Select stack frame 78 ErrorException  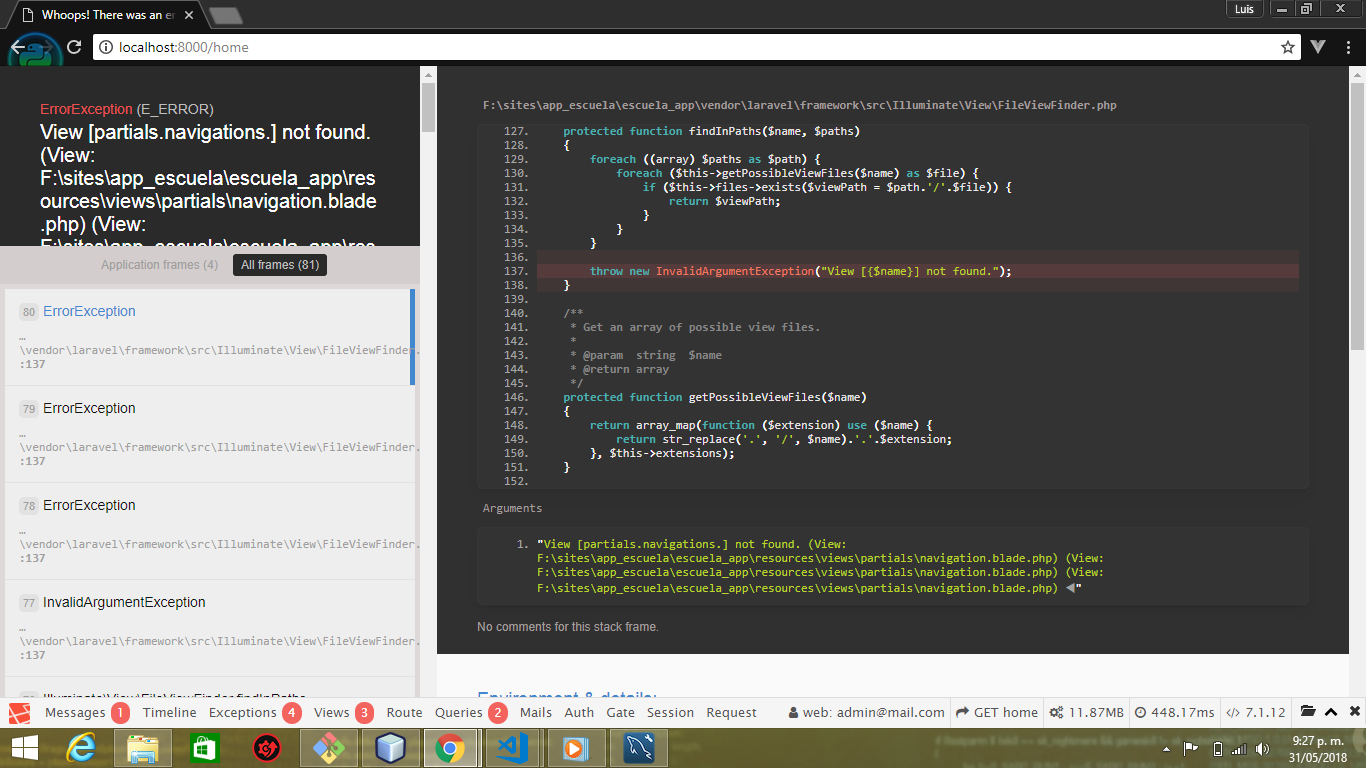(x=208, y=531)
